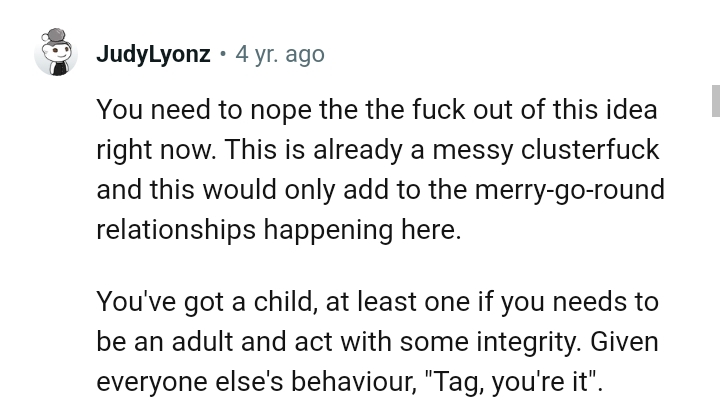Click JudyLyonz's Snoo avatar icon
The height and width of the screenshot is (417, 720).
click(56, 53)
